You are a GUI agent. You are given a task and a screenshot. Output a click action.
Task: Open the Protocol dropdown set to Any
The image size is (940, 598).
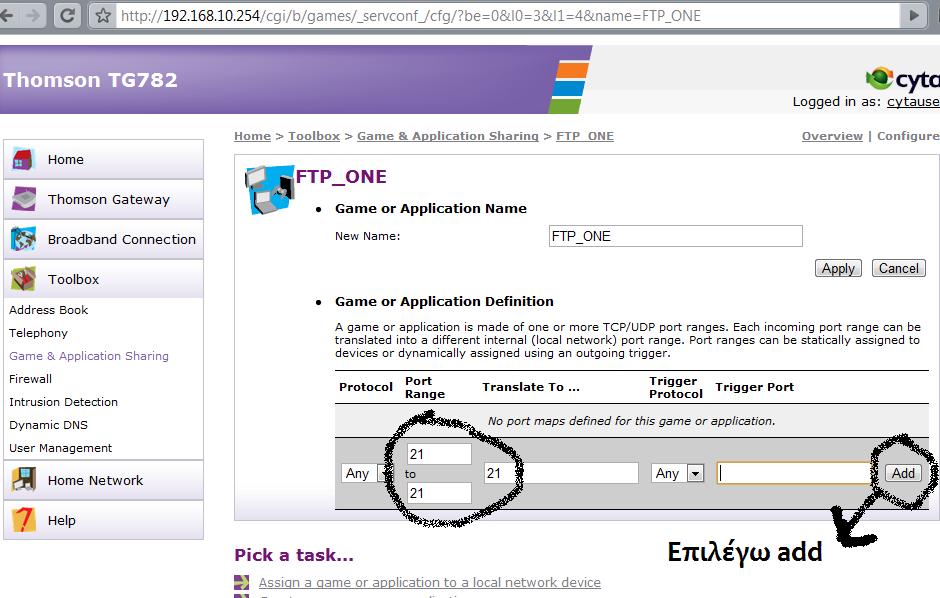pos(365,473)
